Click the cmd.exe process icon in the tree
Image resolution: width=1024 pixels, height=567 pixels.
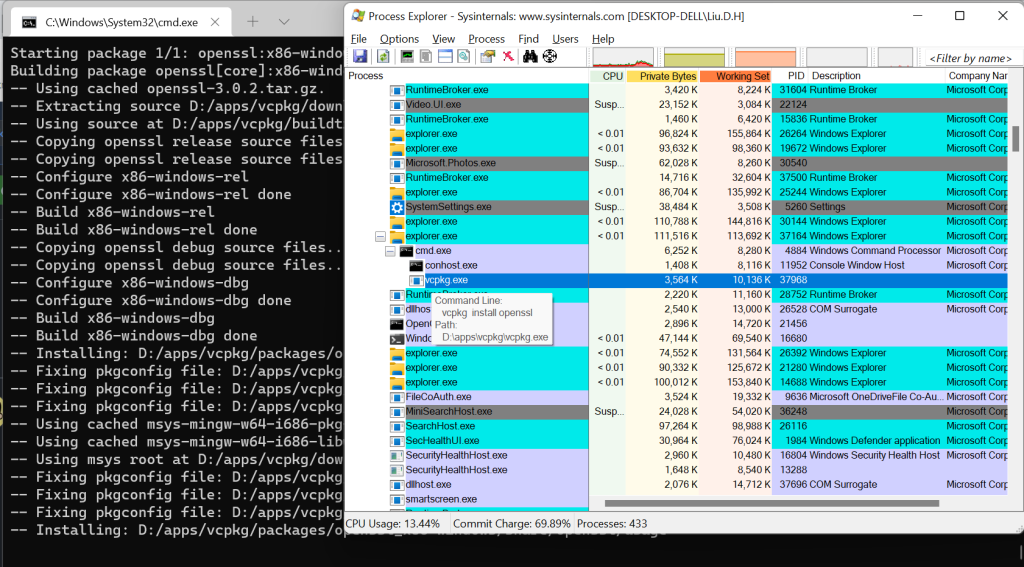pos(407,251)
